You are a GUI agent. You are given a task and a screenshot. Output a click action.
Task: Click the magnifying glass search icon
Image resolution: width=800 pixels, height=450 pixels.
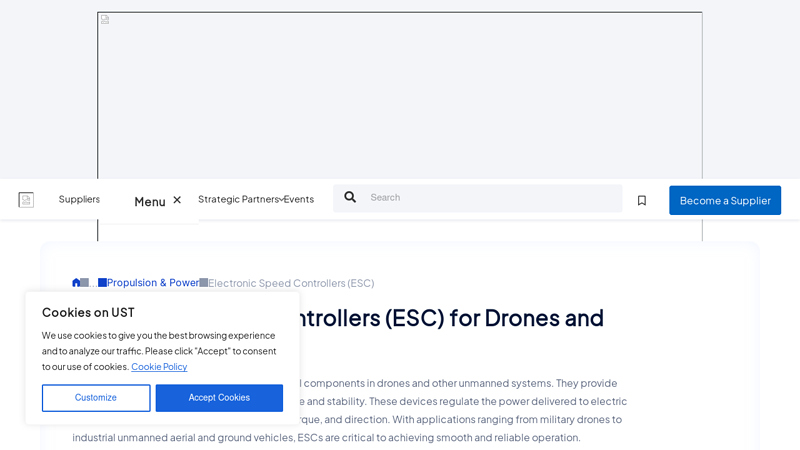pyautogui.click(x=350, y=197)
